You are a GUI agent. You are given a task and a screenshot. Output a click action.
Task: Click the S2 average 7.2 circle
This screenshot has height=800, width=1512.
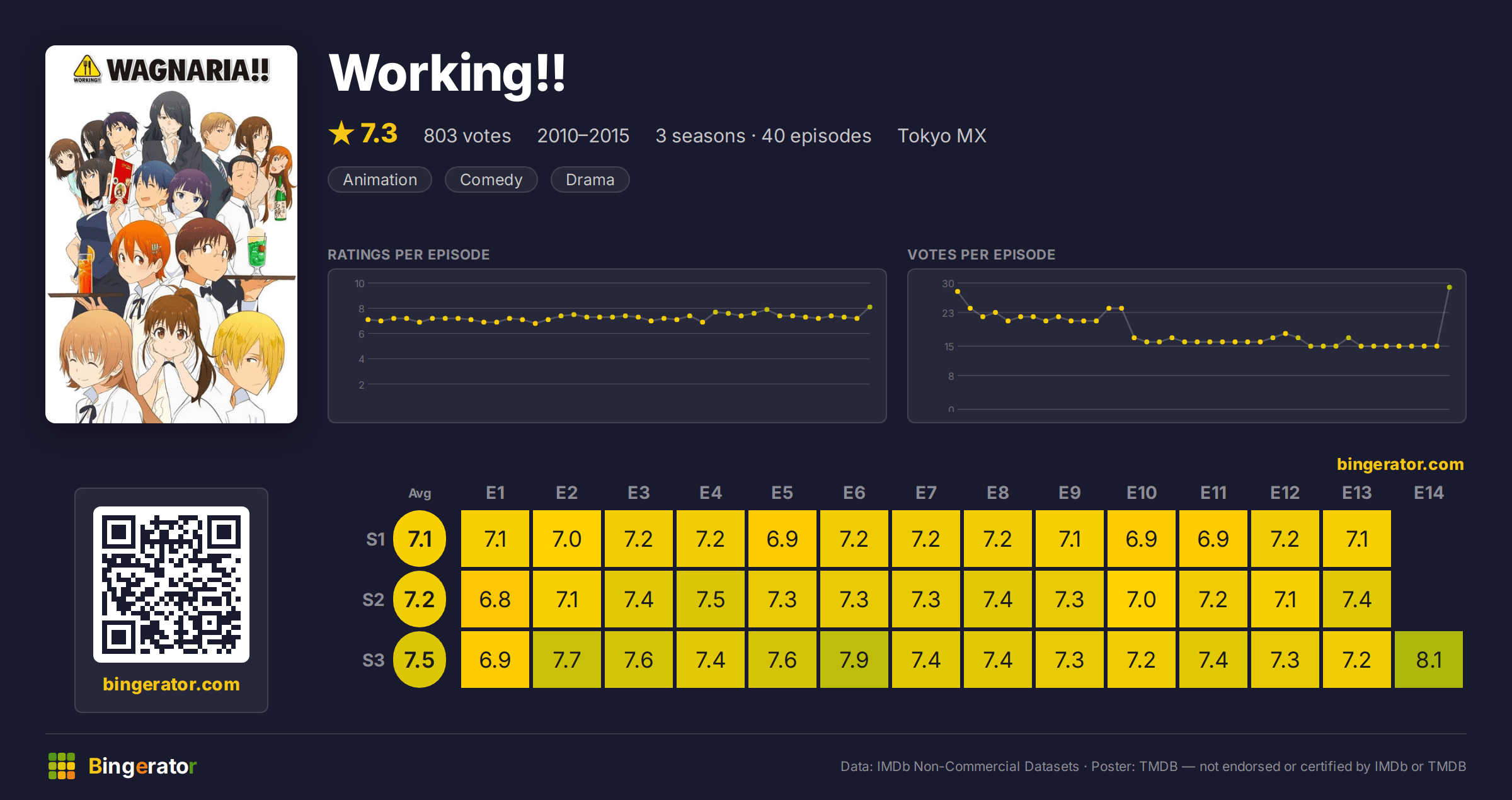420,599
